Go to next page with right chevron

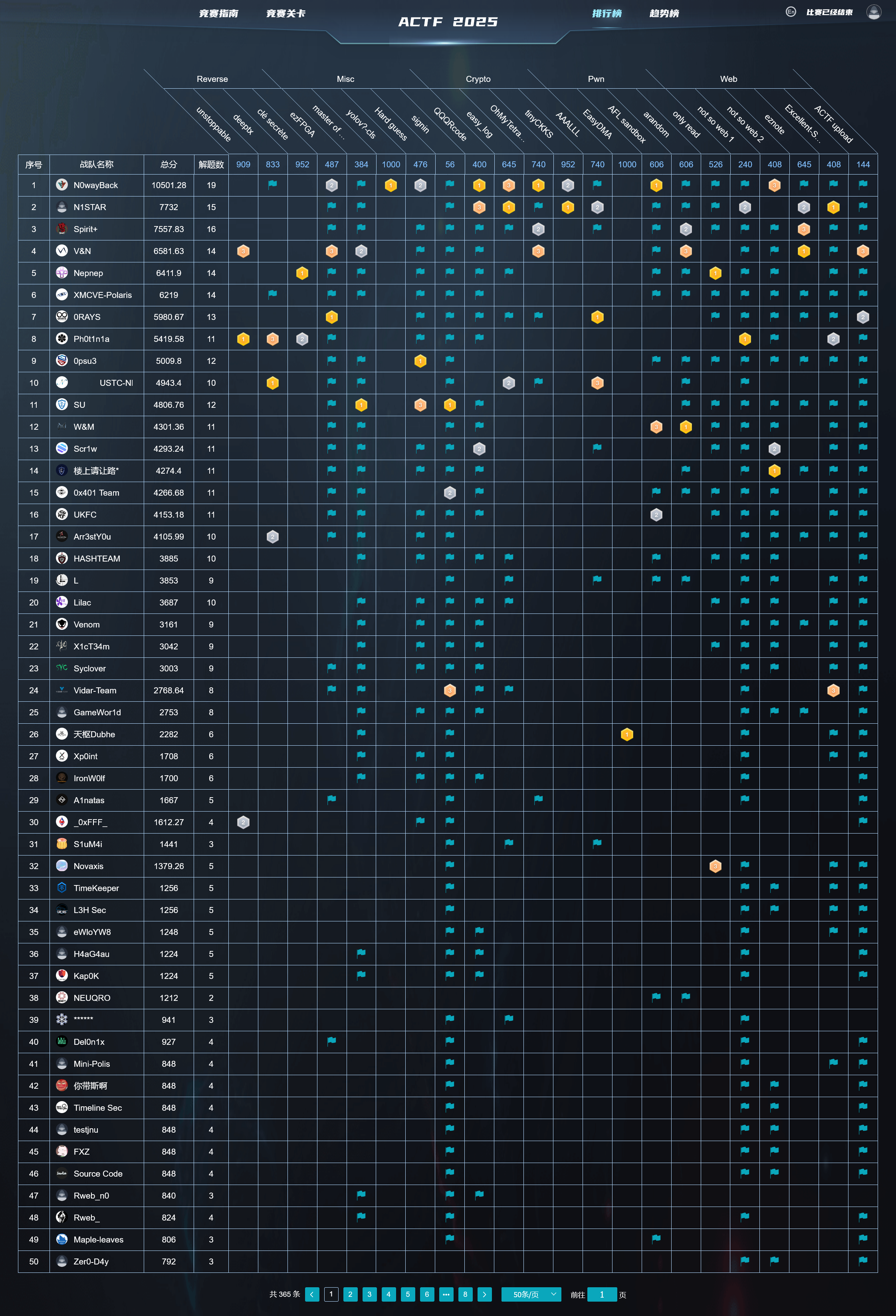(x=484, y=1294)
